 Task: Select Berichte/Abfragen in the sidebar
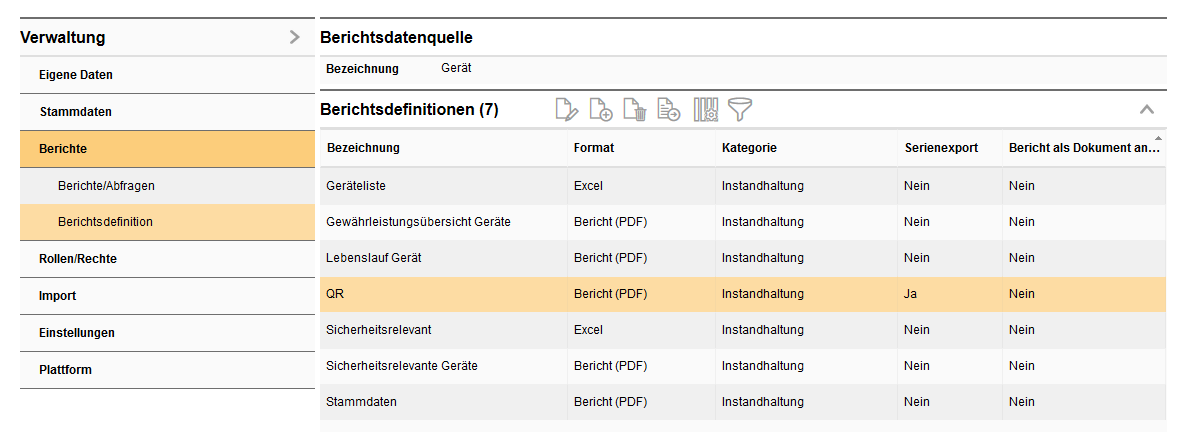click(x=106, y=185)
